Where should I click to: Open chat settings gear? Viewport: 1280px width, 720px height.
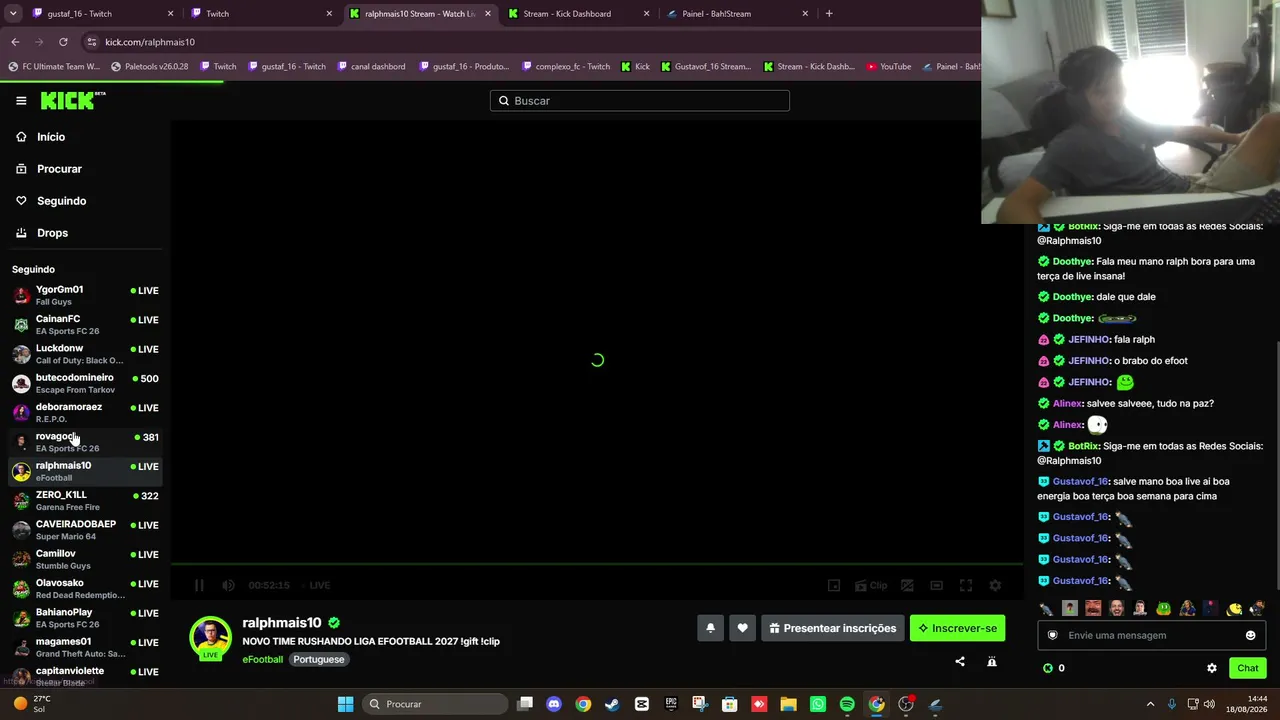coord(1212,668)
